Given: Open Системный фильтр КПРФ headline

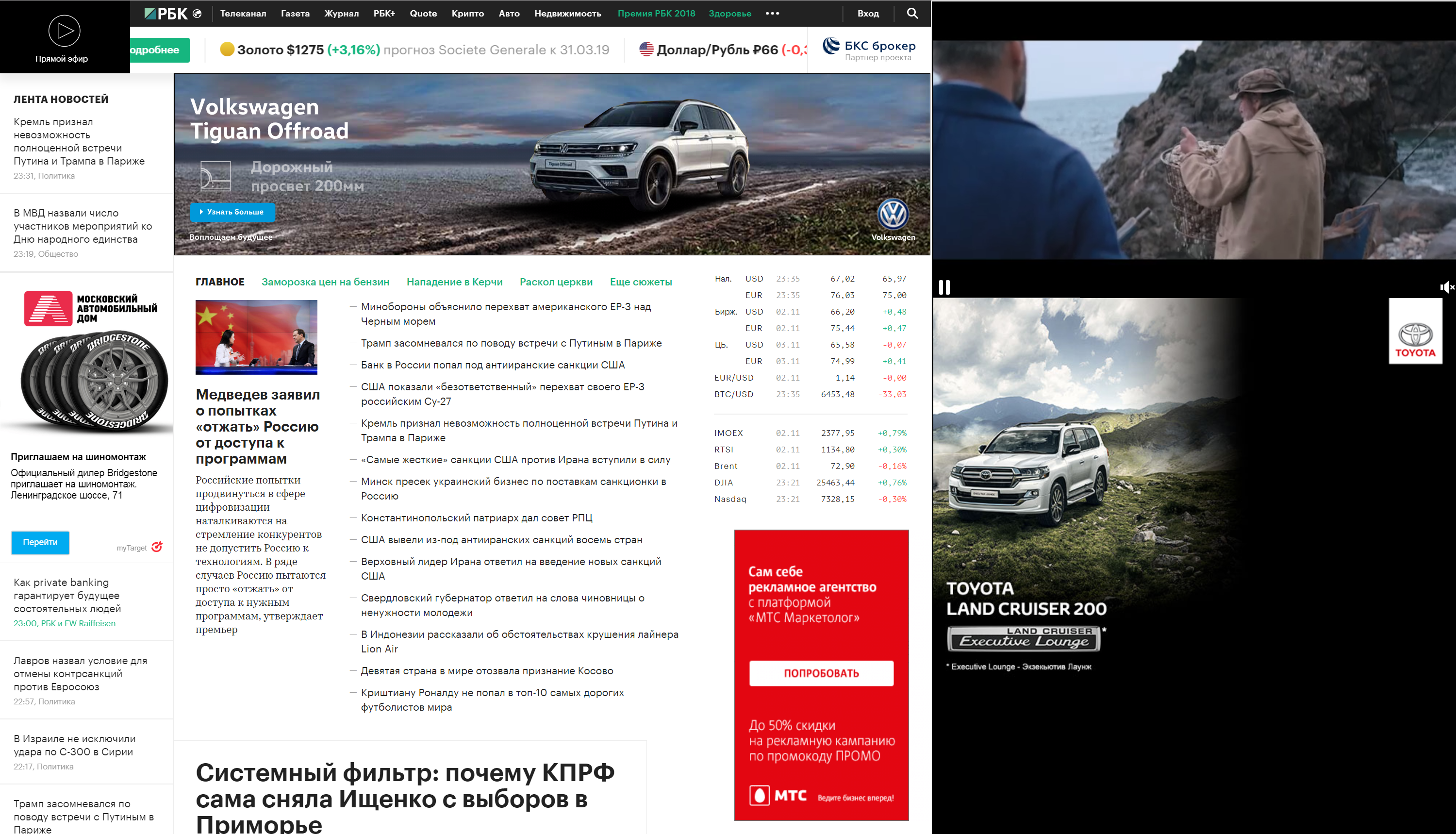Looking at the screenshot, I should [x=405, y=799].
